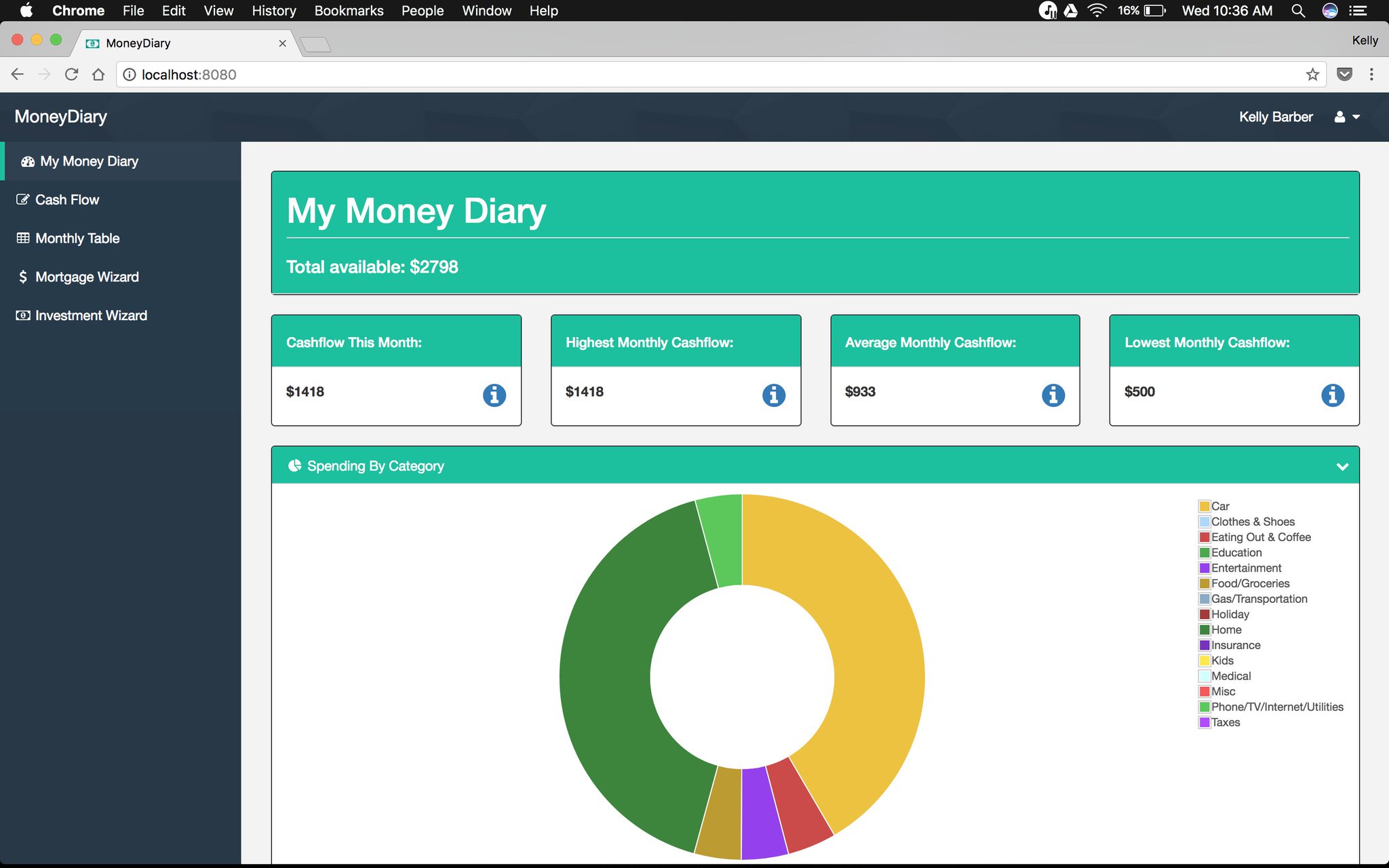
Task: Bookmark page with the star icon
Action: 1312,75
